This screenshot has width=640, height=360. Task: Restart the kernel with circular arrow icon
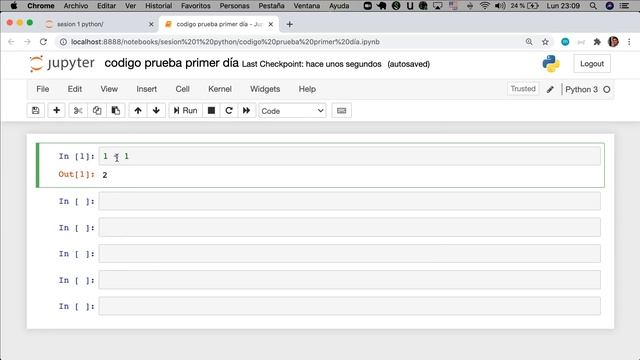(x=229, y=111)
